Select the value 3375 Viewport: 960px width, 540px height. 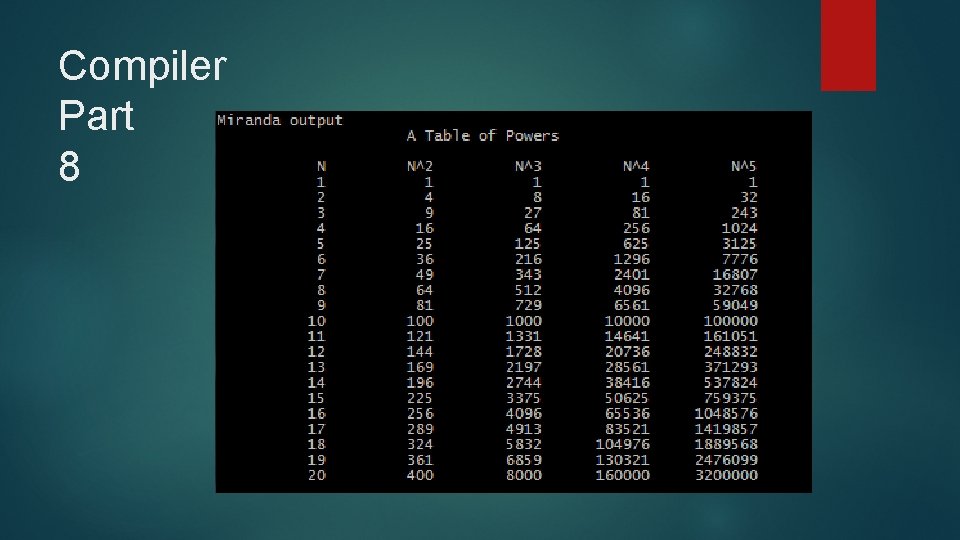(x=523, y=398)
